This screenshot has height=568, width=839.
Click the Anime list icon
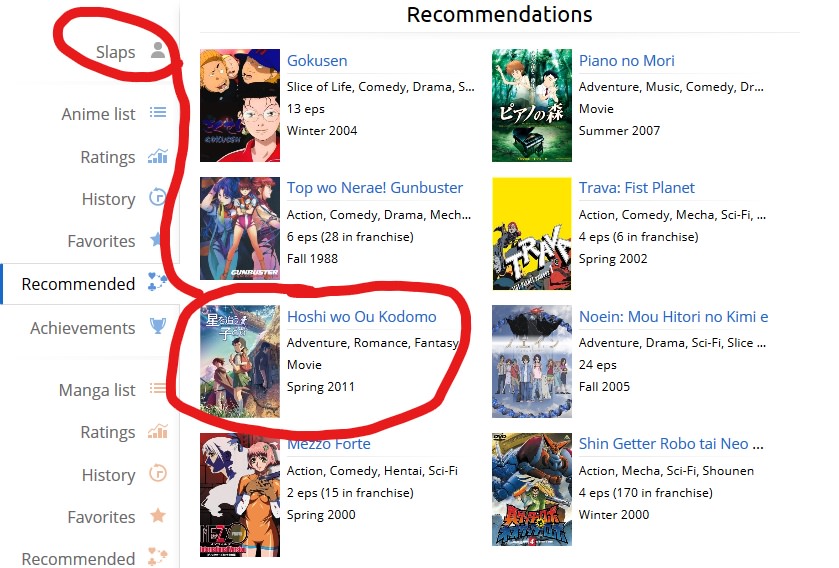point(157,113)
